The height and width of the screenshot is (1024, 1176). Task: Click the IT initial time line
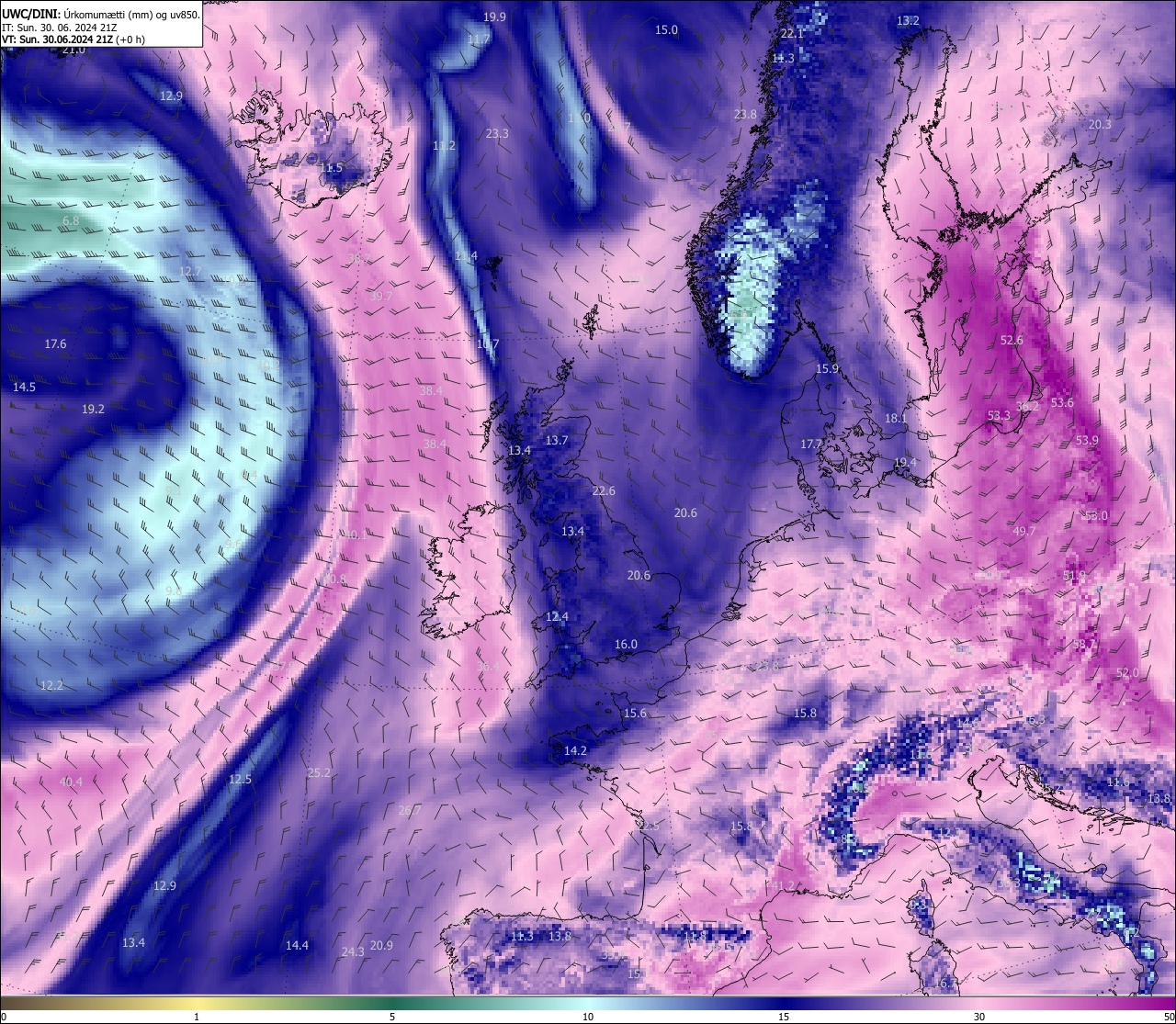pos(60,28)
